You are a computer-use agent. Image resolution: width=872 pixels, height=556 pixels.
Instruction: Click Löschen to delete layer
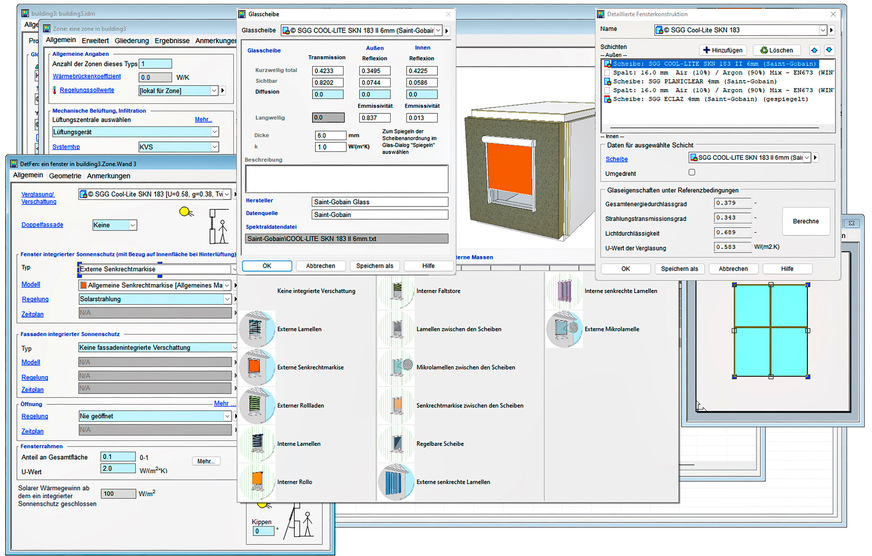pyautogui.click(x=776, y=50)
